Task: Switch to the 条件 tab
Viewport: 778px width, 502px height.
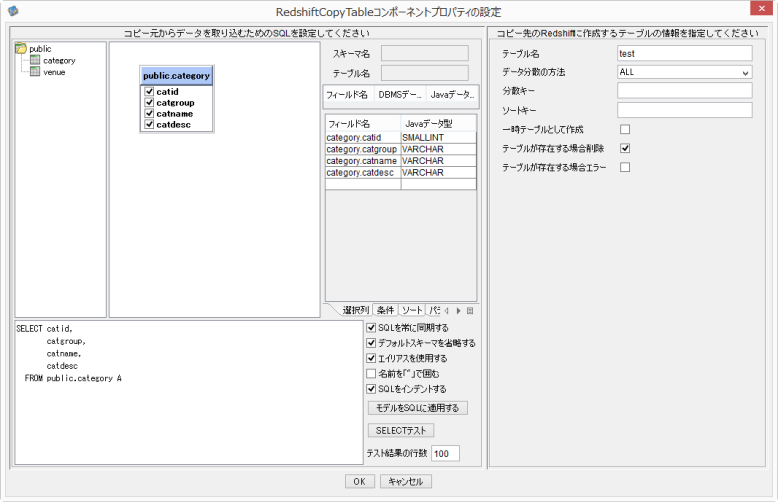Action: point(386,310)
